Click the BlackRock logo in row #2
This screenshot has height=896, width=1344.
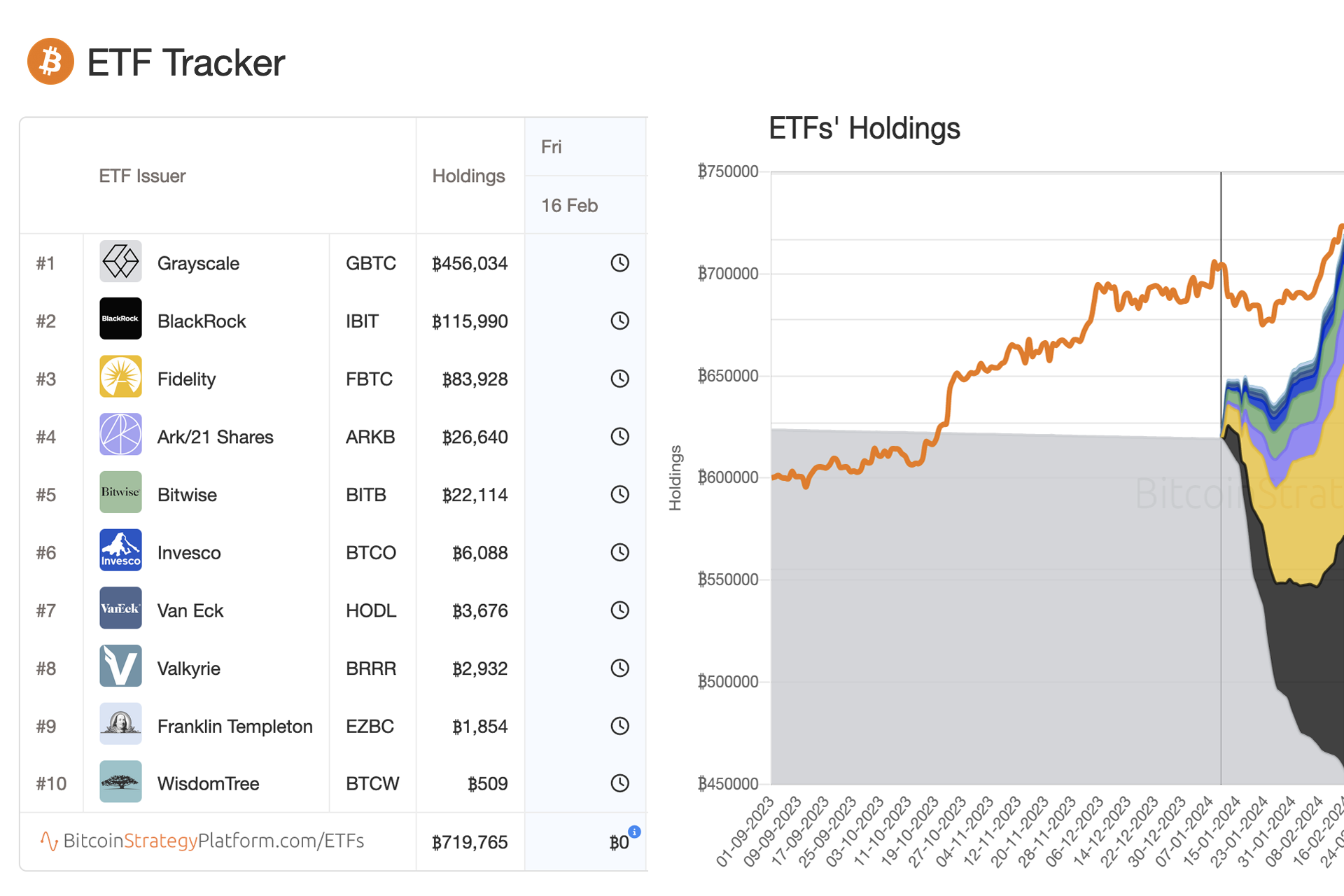pos(120,318)
